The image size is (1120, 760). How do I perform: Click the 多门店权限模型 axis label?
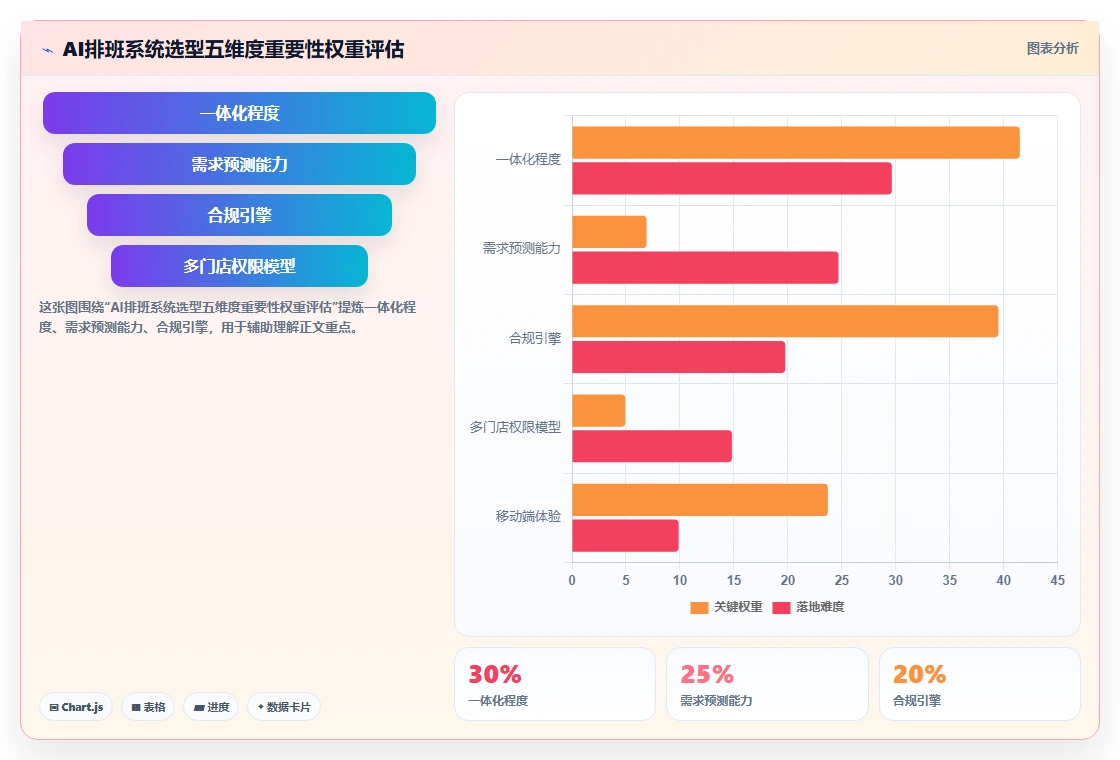pyautogui.click(x=515, y=427)
